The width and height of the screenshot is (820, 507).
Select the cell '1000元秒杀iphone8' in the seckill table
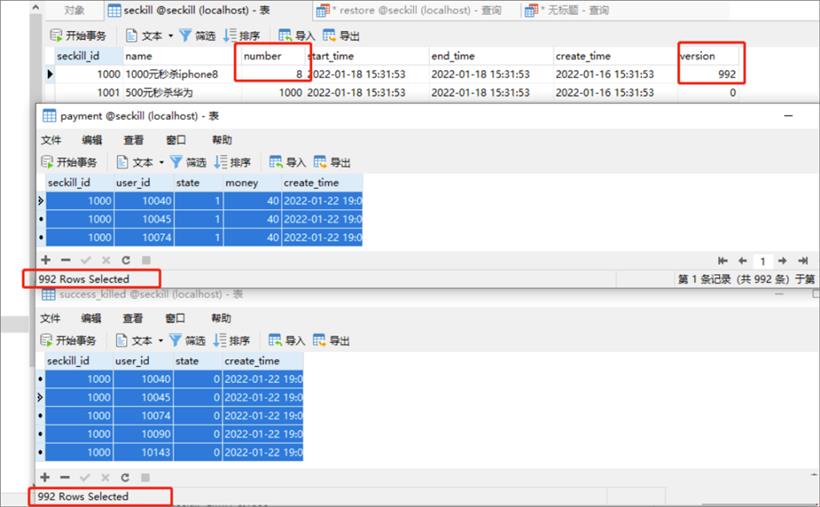coord(182,74)
